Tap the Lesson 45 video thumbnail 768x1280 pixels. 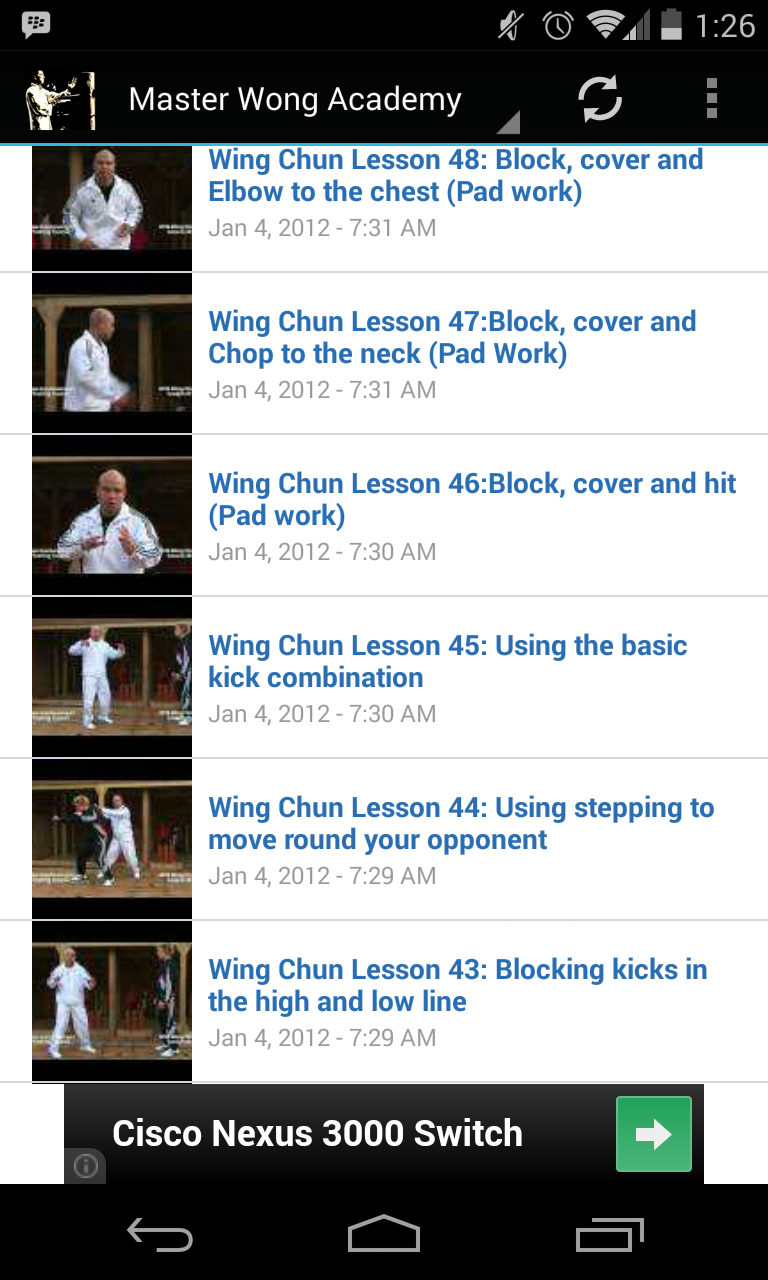pos(112,677)
